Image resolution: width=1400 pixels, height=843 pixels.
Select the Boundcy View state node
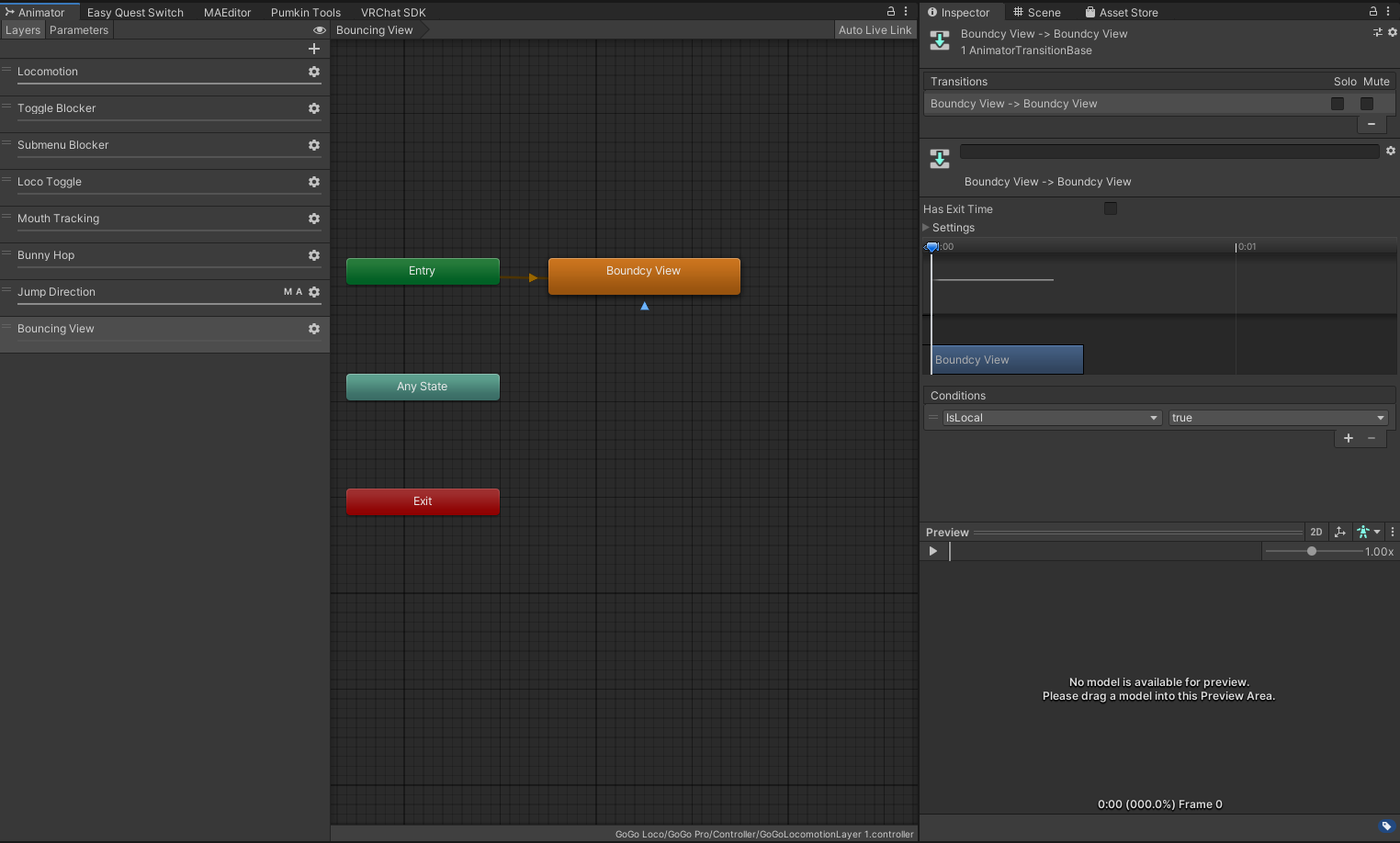644,275
